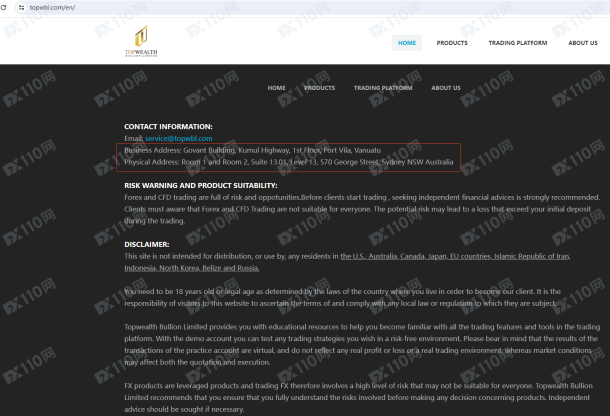
Task: Click the paragraph starting 'You need to be 18'
Action: pyautogui.click(x=342, y=297)
